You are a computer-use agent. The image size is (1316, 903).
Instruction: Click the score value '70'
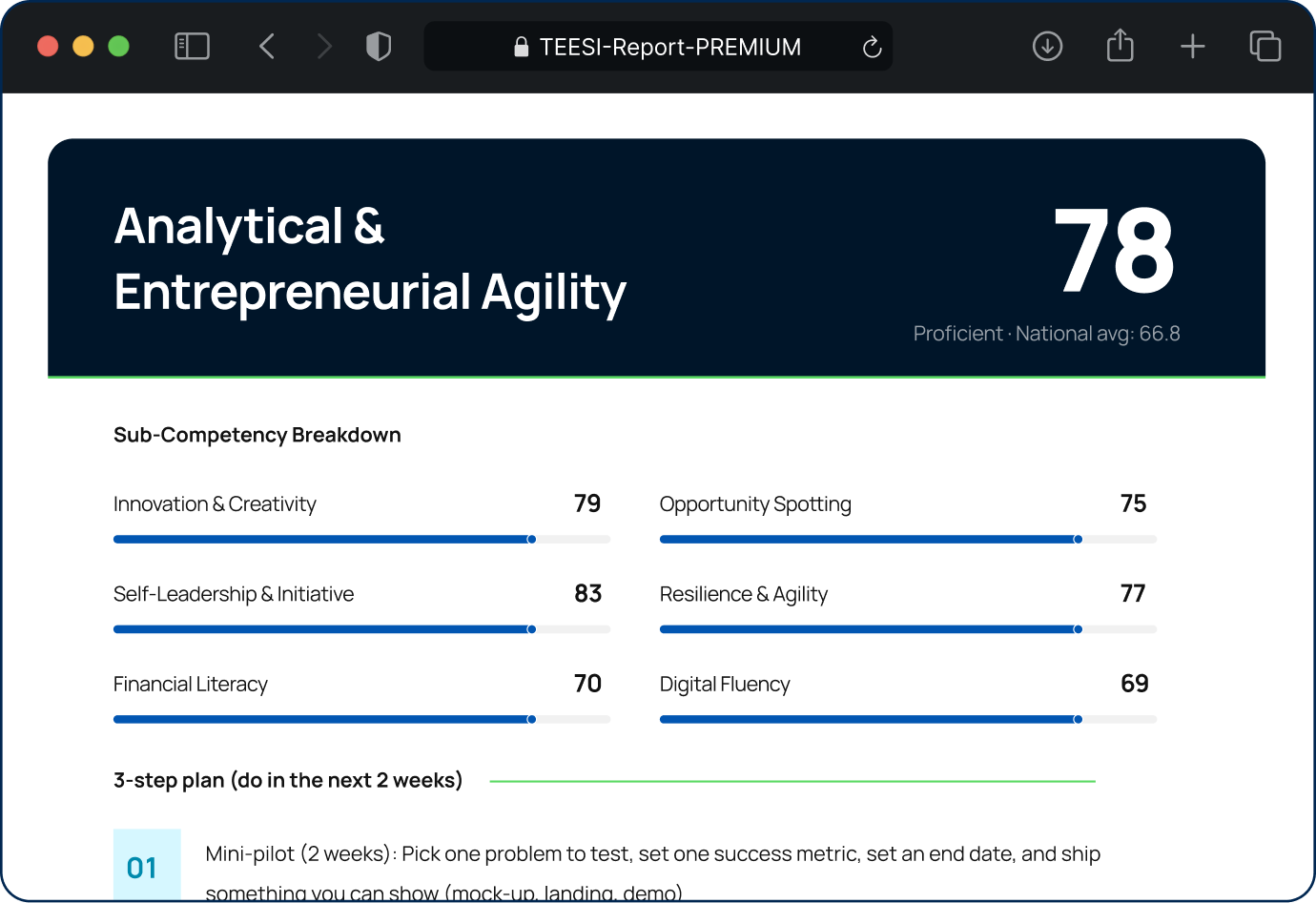pyautogui.click(x=587, y=684)
